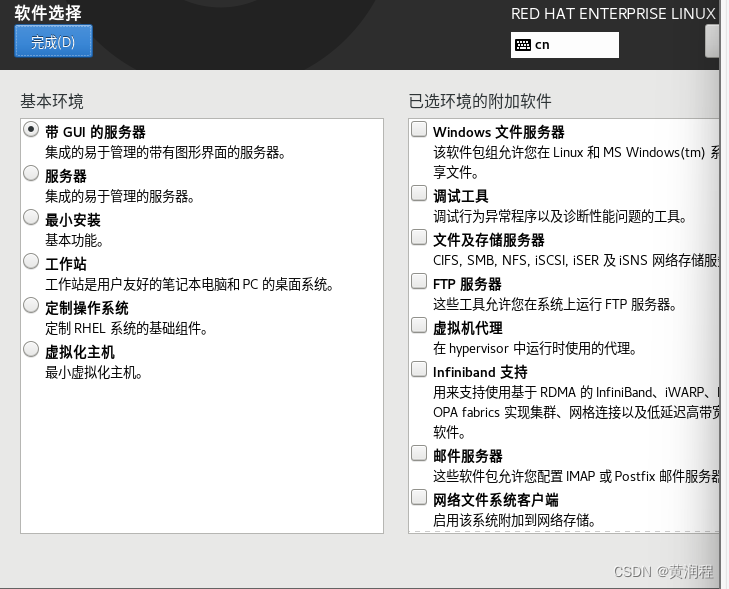
Task: Enable the FTP 服务器 checkbox
Action: (419, 282)
